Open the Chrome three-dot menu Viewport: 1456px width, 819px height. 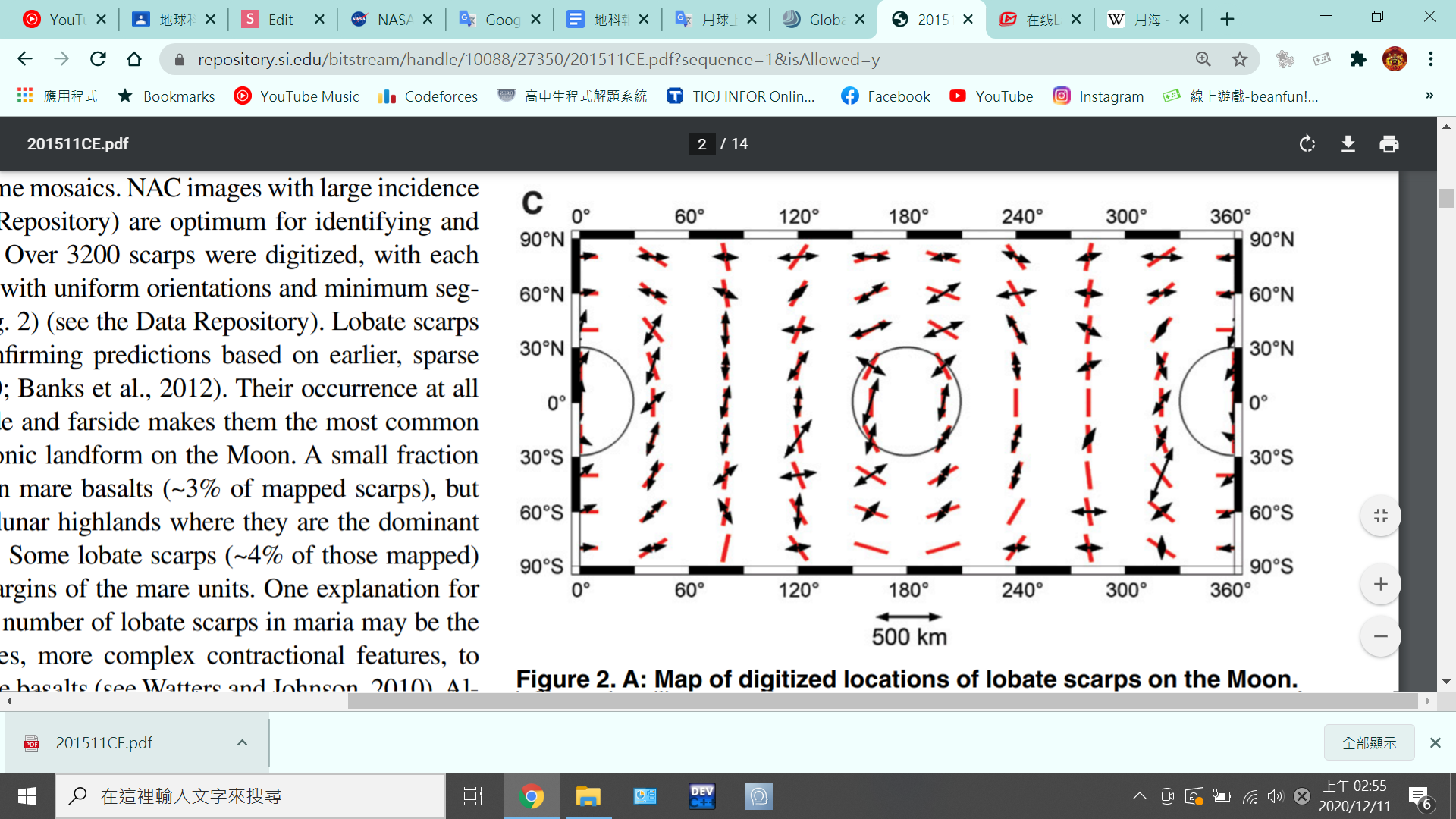coord(1430,59)
